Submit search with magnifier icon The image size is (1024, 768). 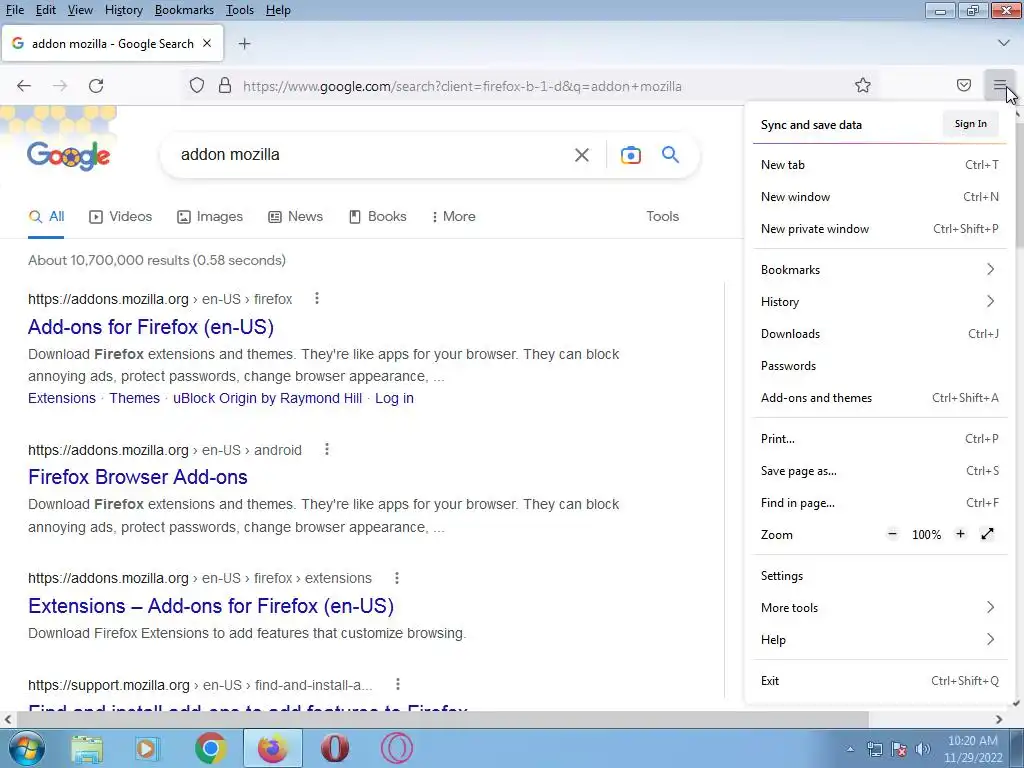coord(670,155)
